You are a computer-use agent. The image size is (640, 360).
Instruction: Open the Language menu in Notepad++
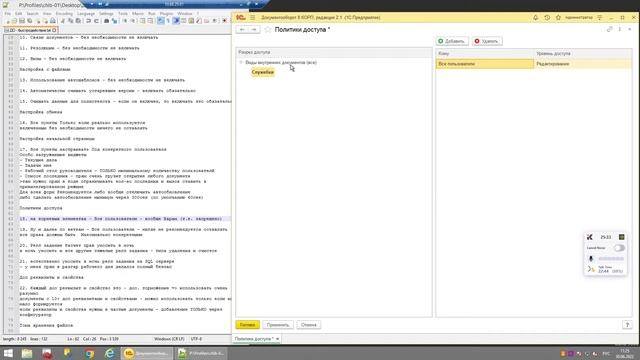[x=86, y=13]
